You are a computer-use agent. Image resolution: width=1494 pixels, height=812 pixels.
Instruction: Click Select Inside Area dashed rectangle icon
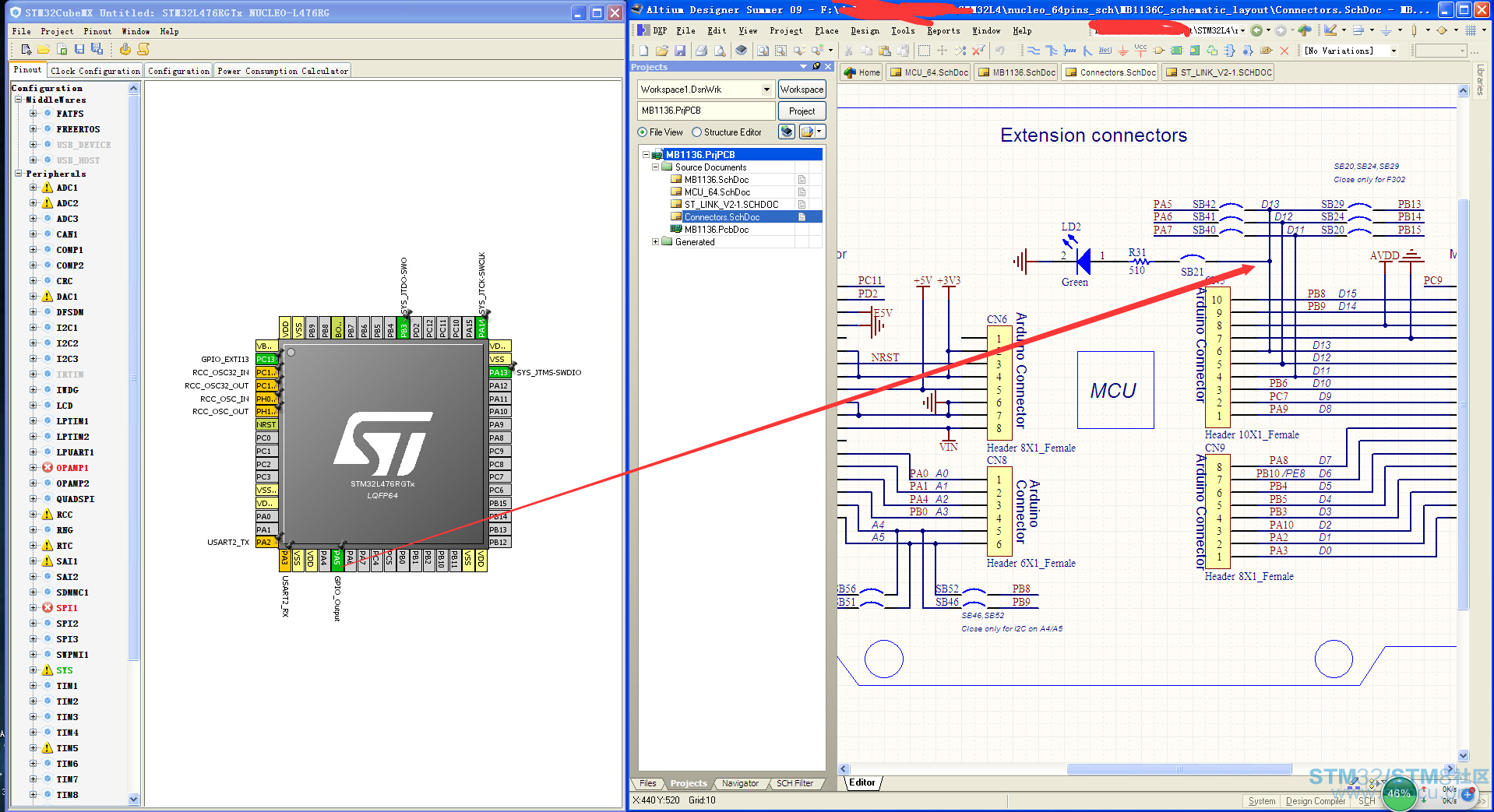click(x=924, y=51)
